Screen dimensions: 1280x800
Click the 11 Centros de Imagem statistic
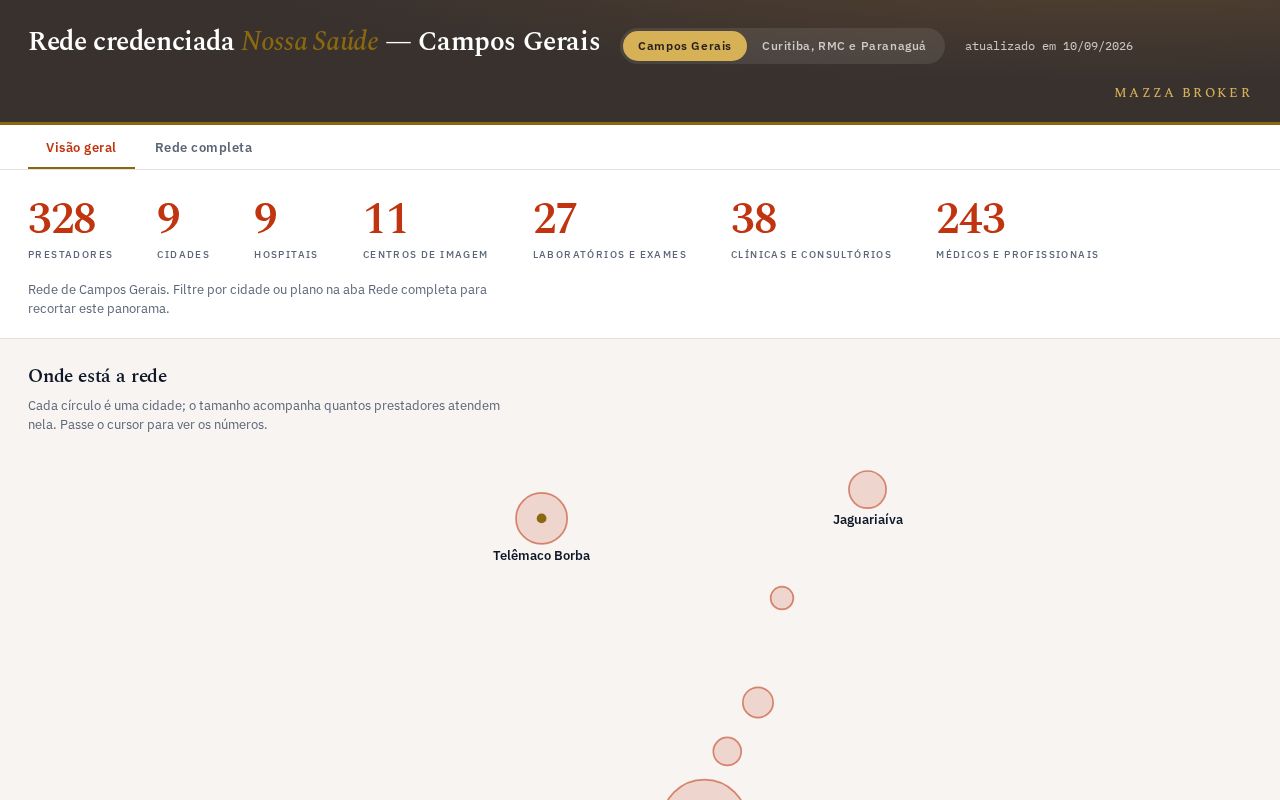425,229
